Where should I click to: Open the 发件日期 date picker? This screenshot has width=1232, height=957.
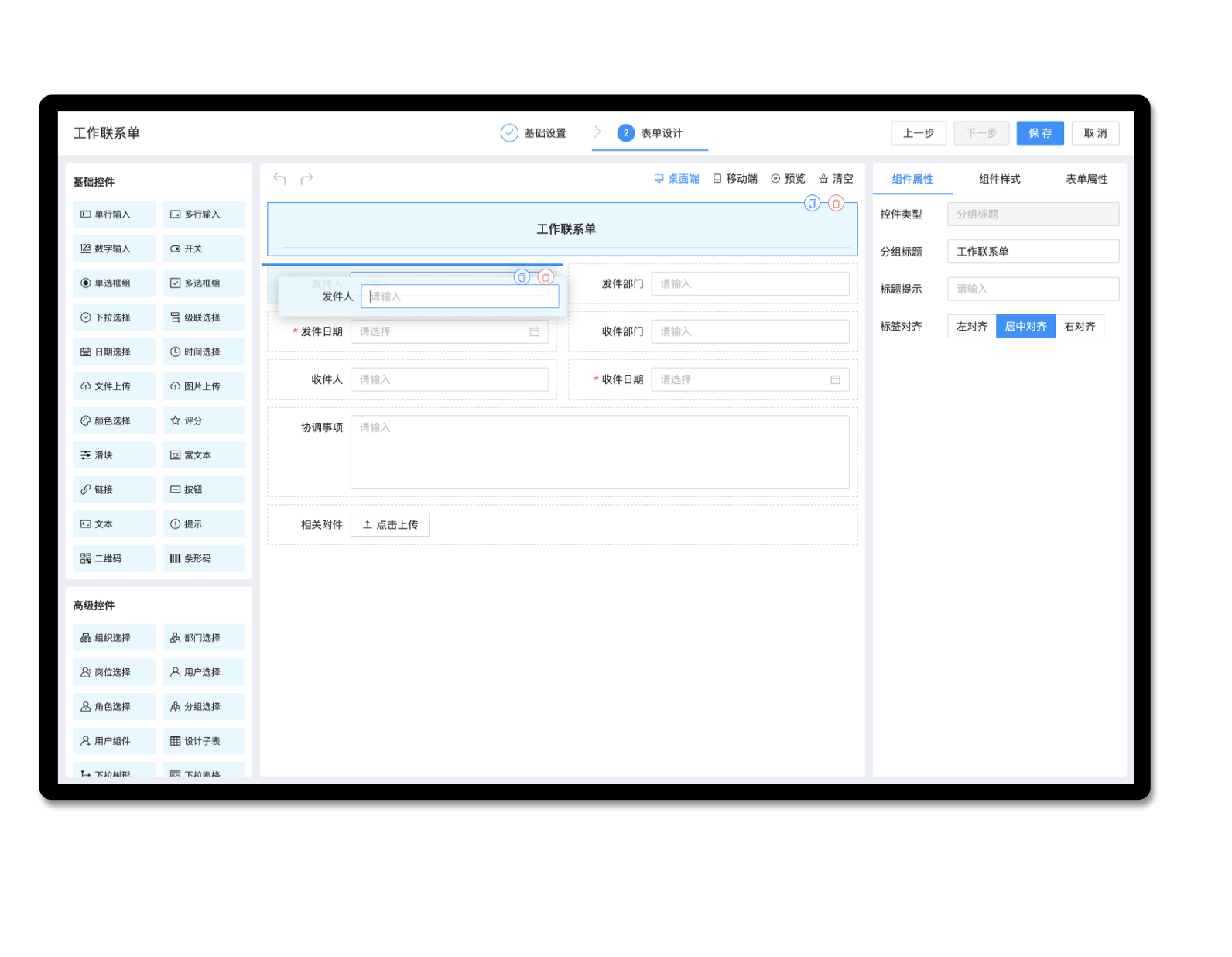tap(449, 331)
